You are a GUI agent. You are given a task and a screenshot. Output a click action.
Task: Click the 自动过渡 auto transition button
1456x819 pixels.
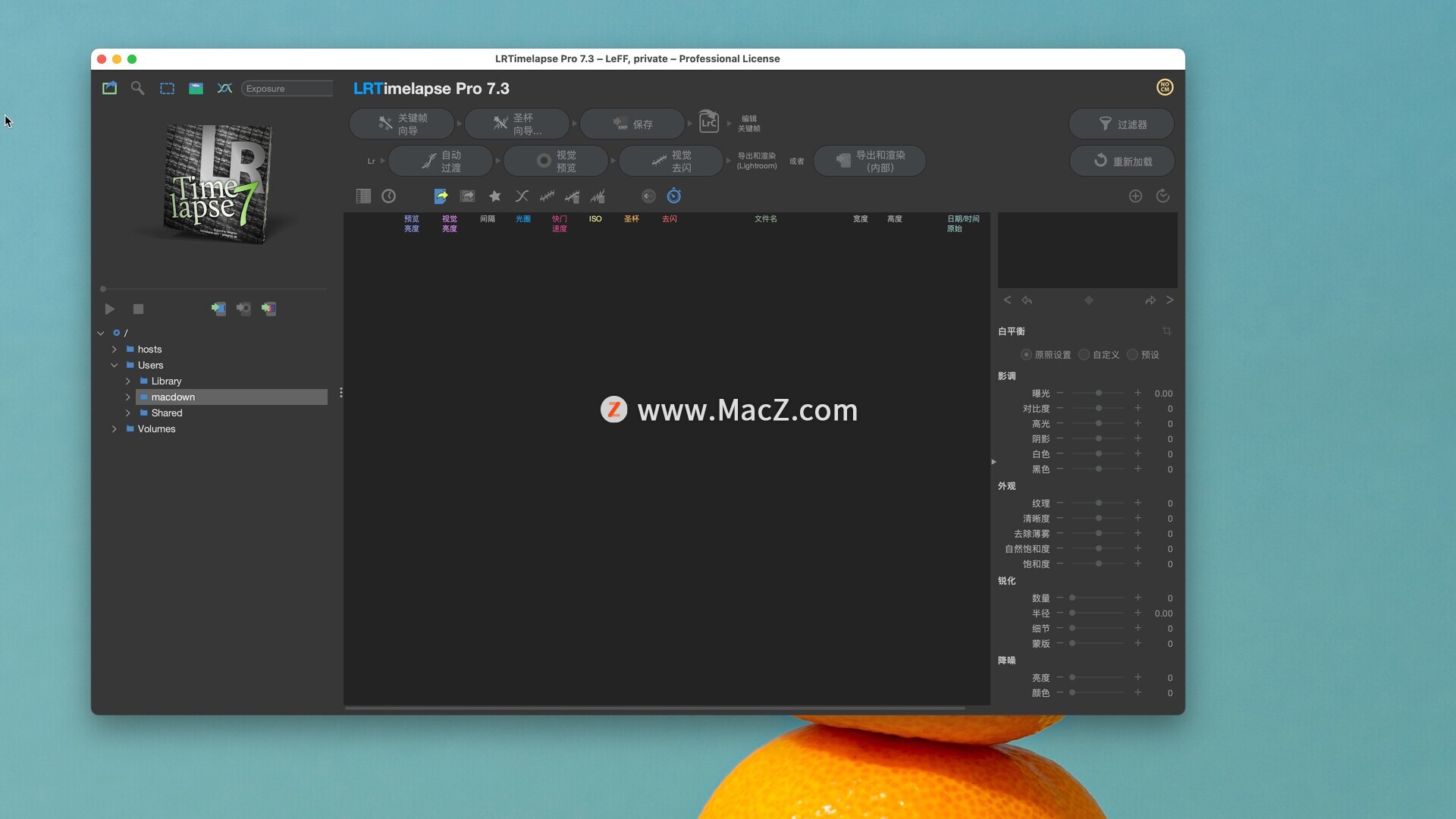click(441, 161)
